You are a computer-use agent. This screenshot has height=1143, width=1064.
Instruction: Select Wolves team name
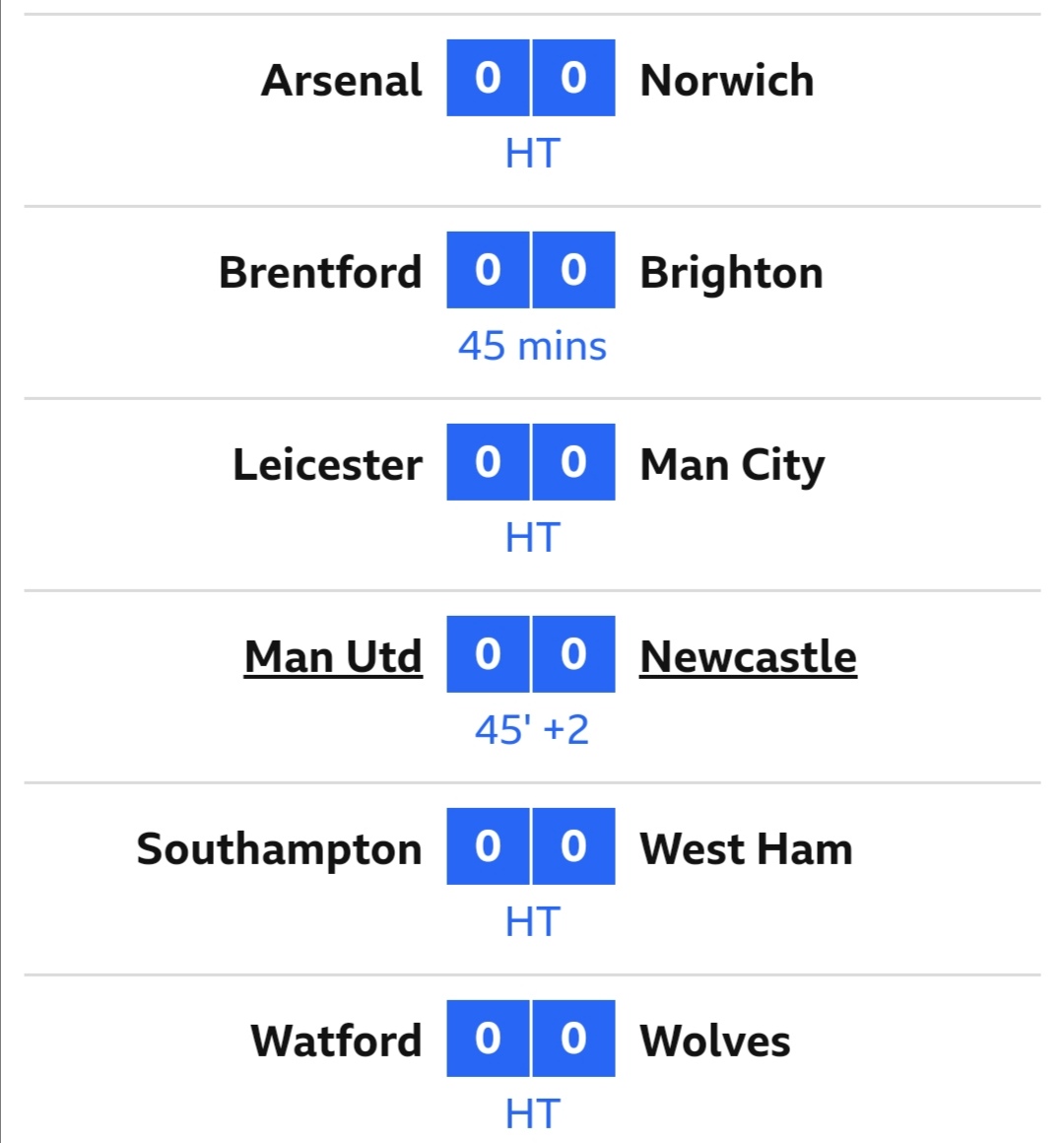pos(715,1041)
